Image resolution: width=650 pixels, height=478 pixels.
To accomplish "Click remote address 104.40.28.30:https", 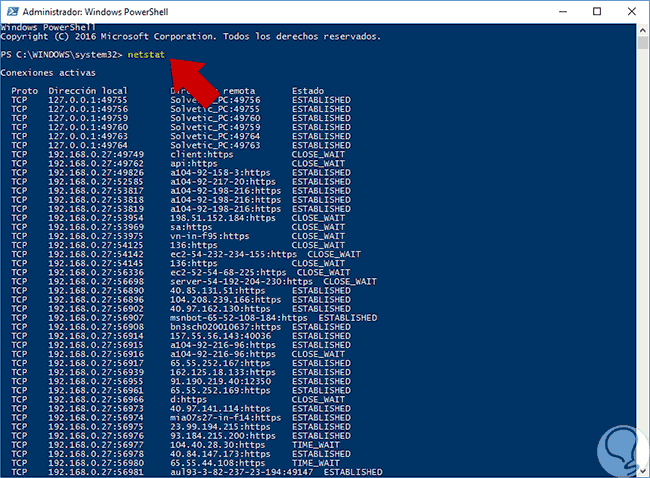I will (x=218, y=446).
